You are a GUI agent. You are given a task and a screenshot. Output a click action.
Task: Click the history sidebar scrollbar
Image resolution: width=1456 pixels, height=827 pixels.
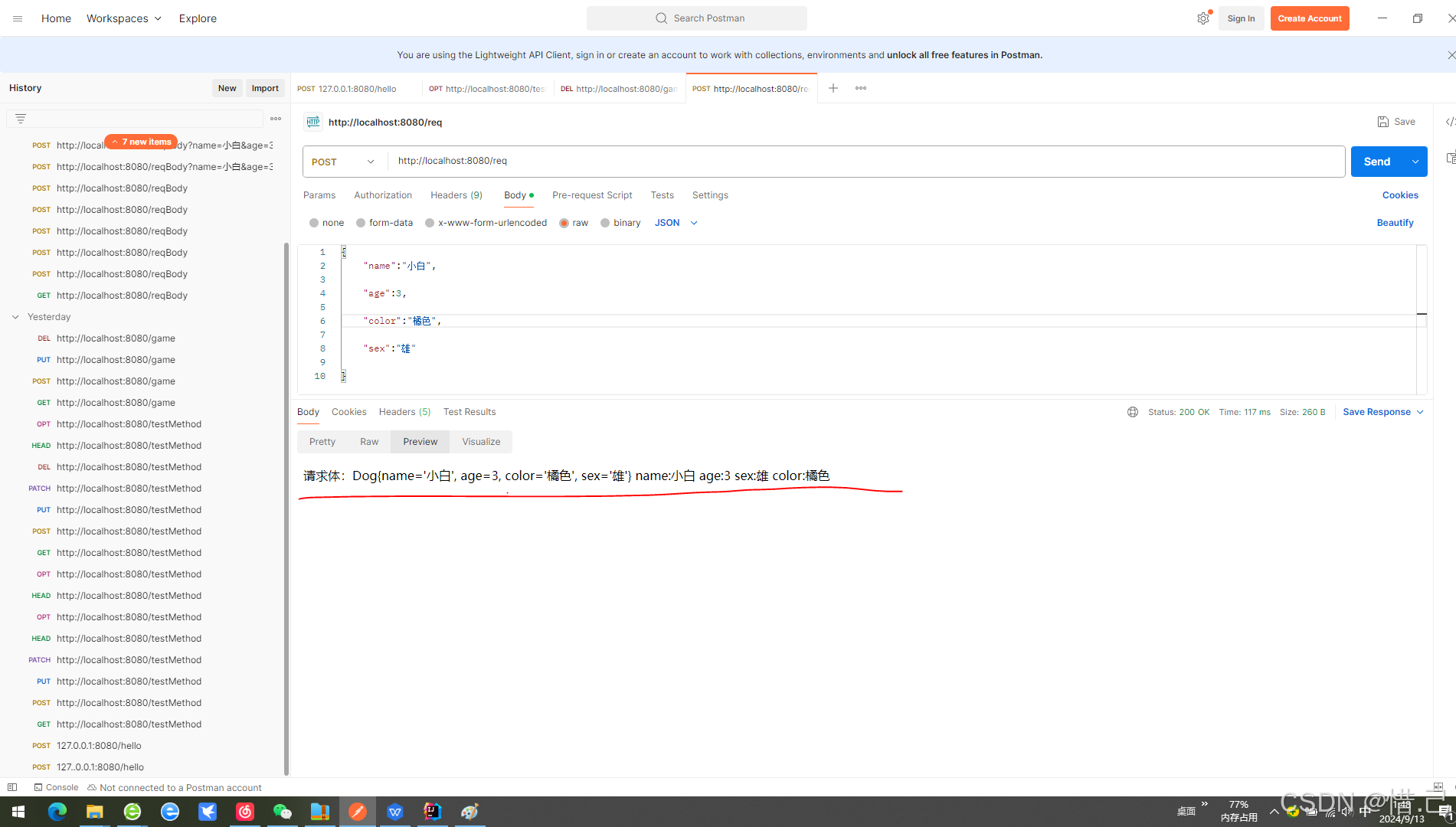[x=286, y=509]
